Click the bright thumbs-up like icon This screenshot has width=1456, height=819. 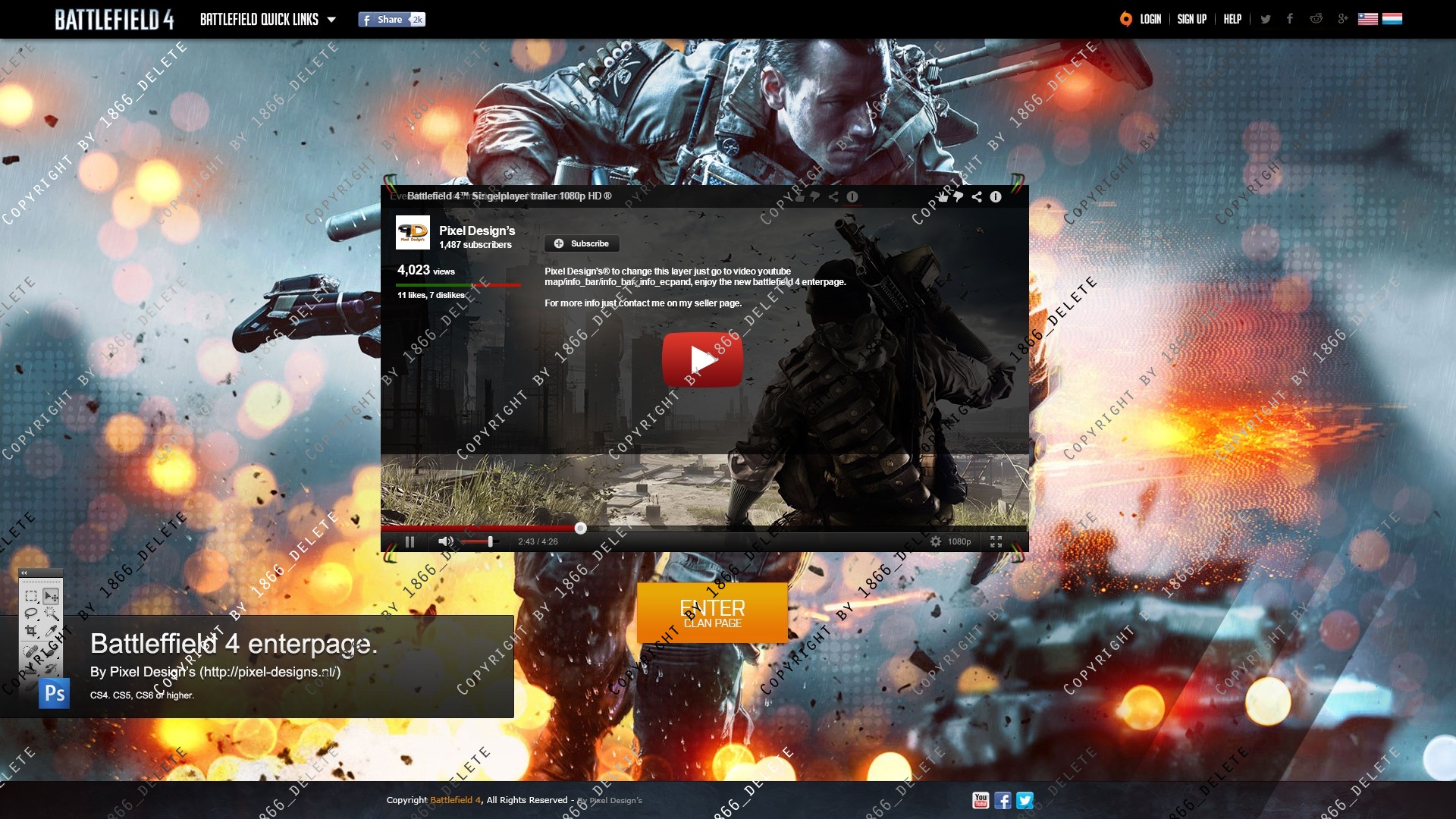943,196
